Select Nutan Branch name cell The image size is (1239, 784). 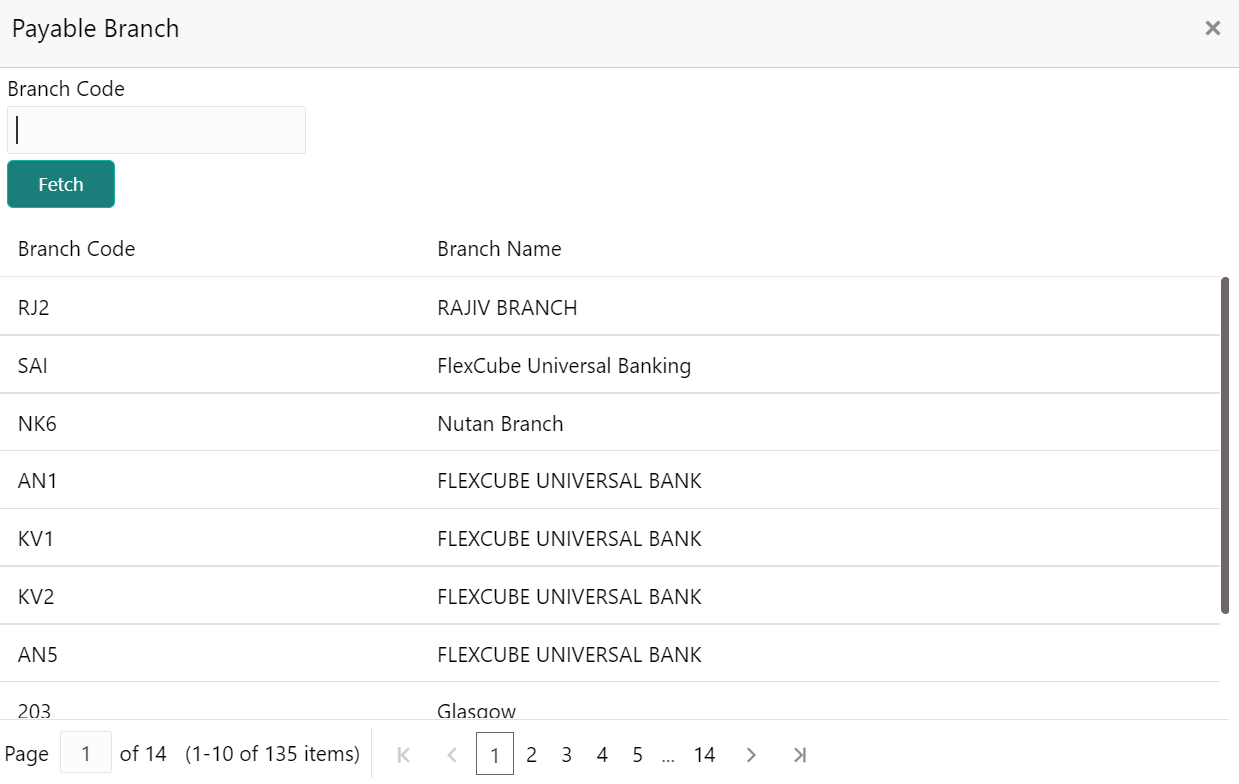500,423
